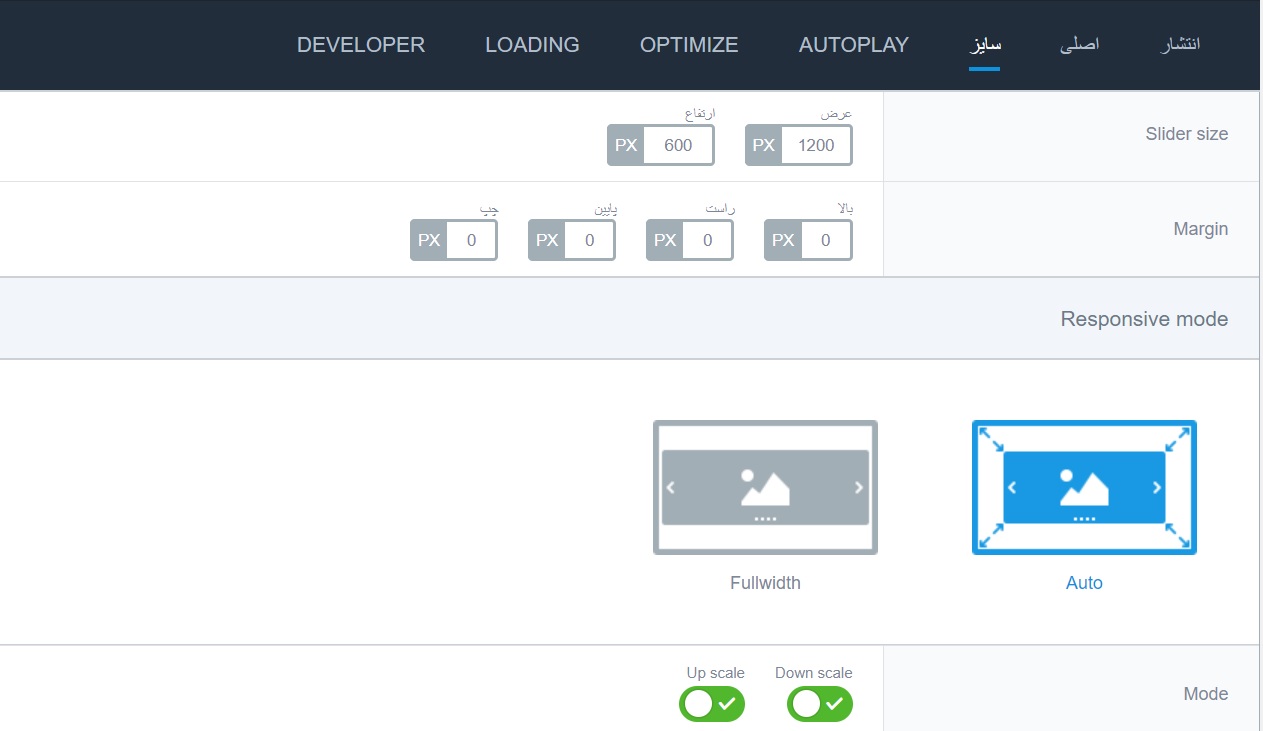This screenshot has height=731, width=1263.
Task: Click the راست margin input field
Action: (x=708, y=240)
